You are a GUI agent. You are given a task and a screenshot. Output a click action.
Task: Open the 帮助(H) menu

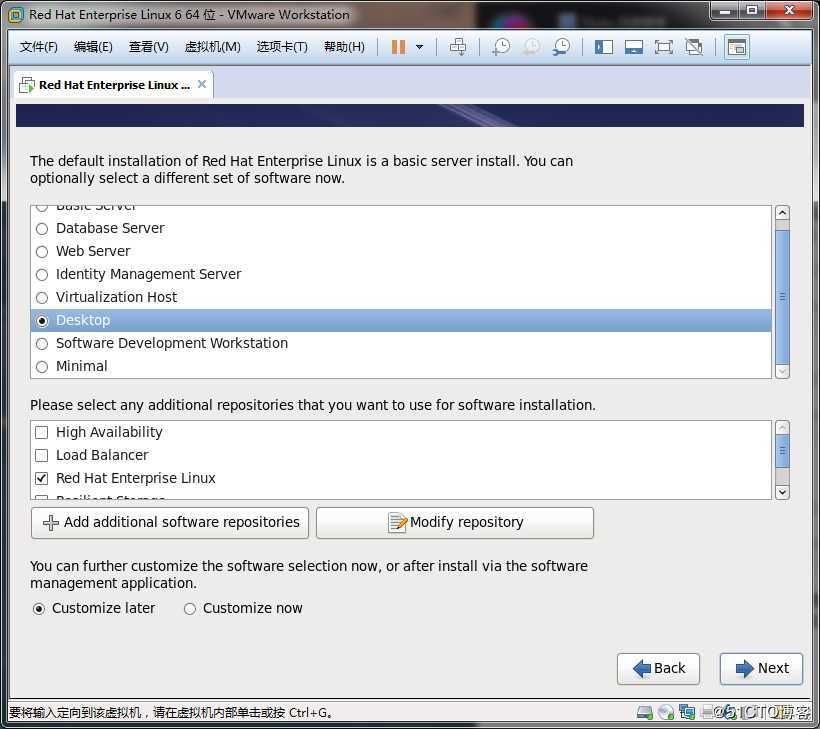pos(344,47)
